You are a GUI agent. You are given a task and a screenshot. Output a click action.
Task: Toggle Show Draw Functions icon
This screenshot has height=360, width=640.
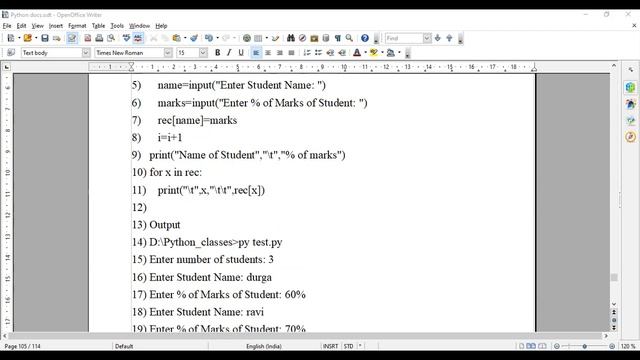276,38
